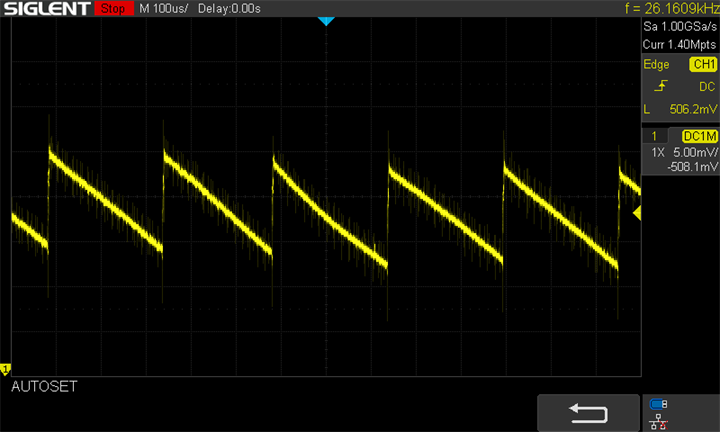Click the blue trigger position marker
This screenshot has width=720, height=432.
pos(326,21)
